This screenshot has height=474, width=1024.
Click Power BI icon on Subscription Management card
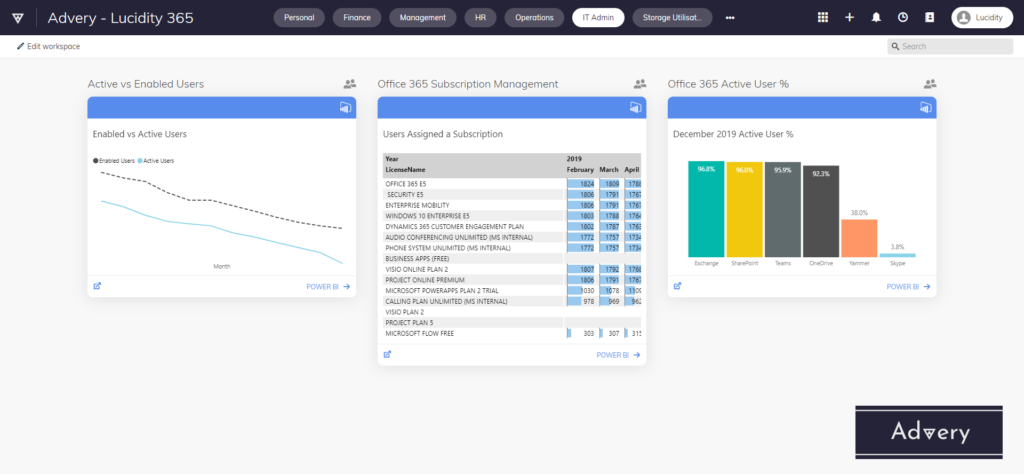point(635,108)
